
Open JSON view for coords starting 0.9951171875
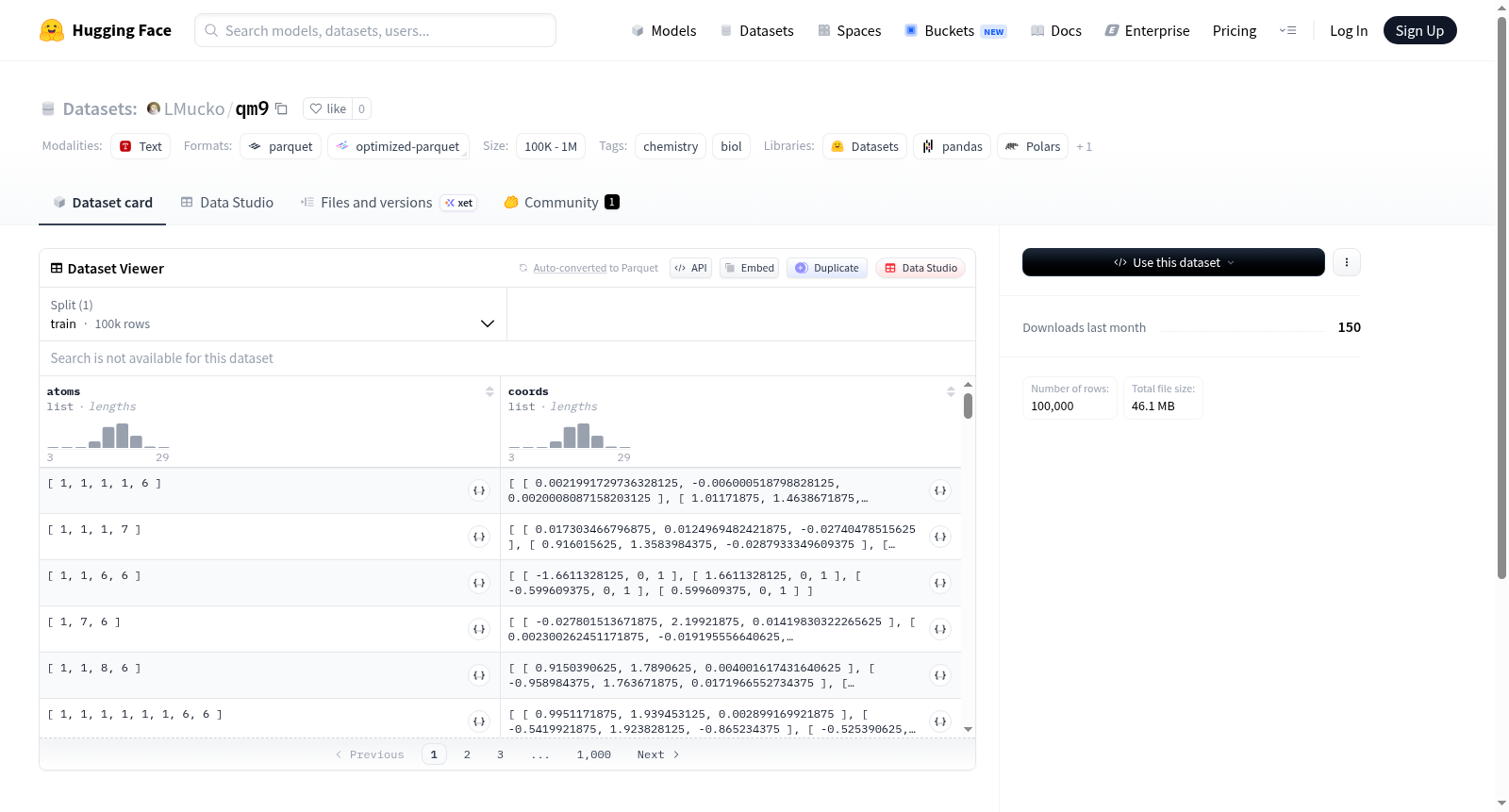tap(940, 721)
